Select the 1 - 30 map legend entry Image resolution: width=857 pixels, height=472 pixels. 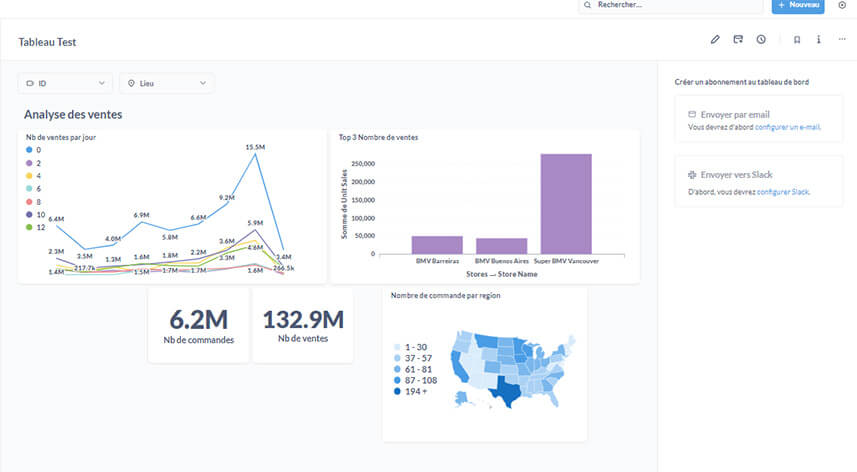410,347
